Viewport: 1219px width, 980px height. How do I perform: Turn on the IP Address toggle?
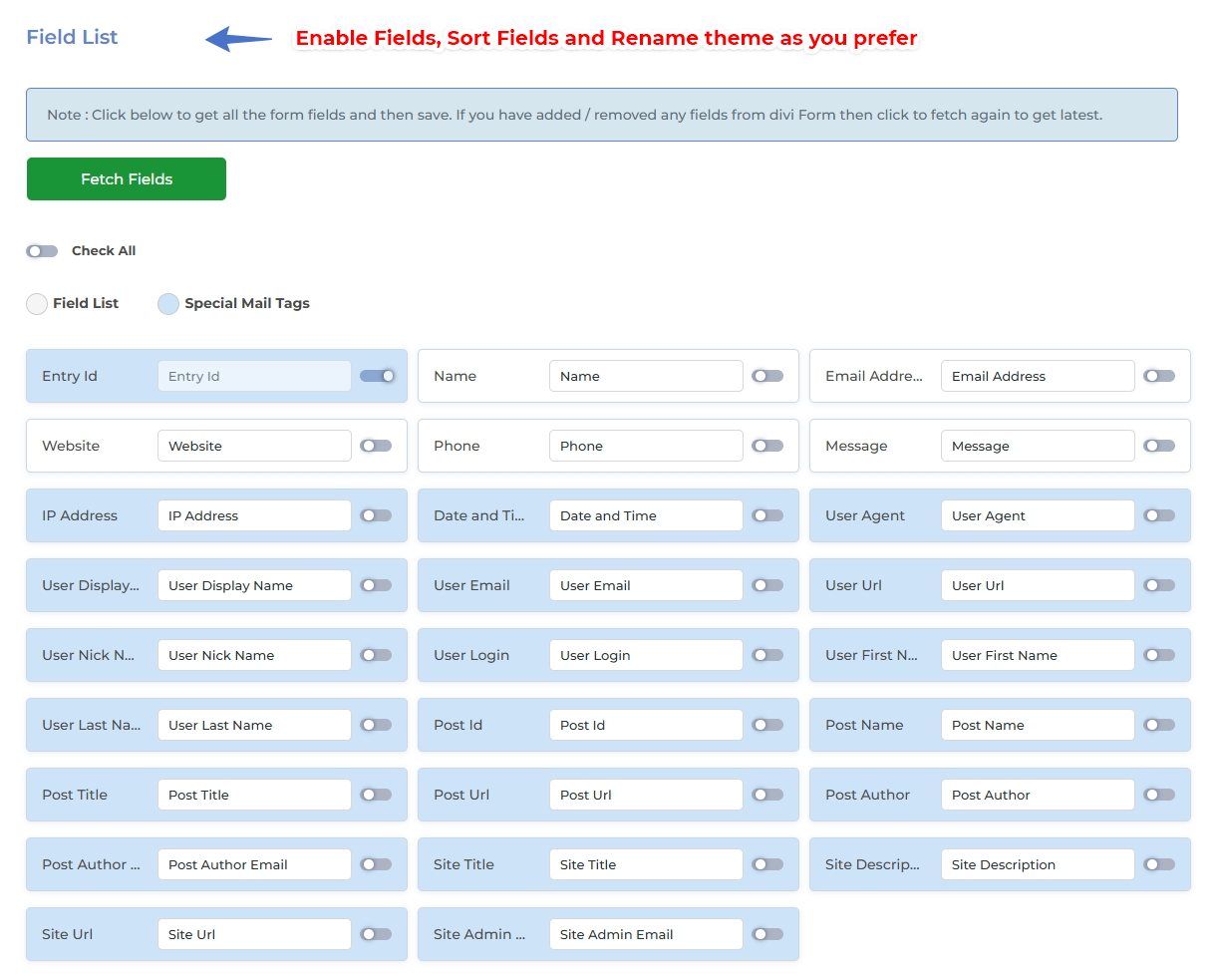coord(376,515)
